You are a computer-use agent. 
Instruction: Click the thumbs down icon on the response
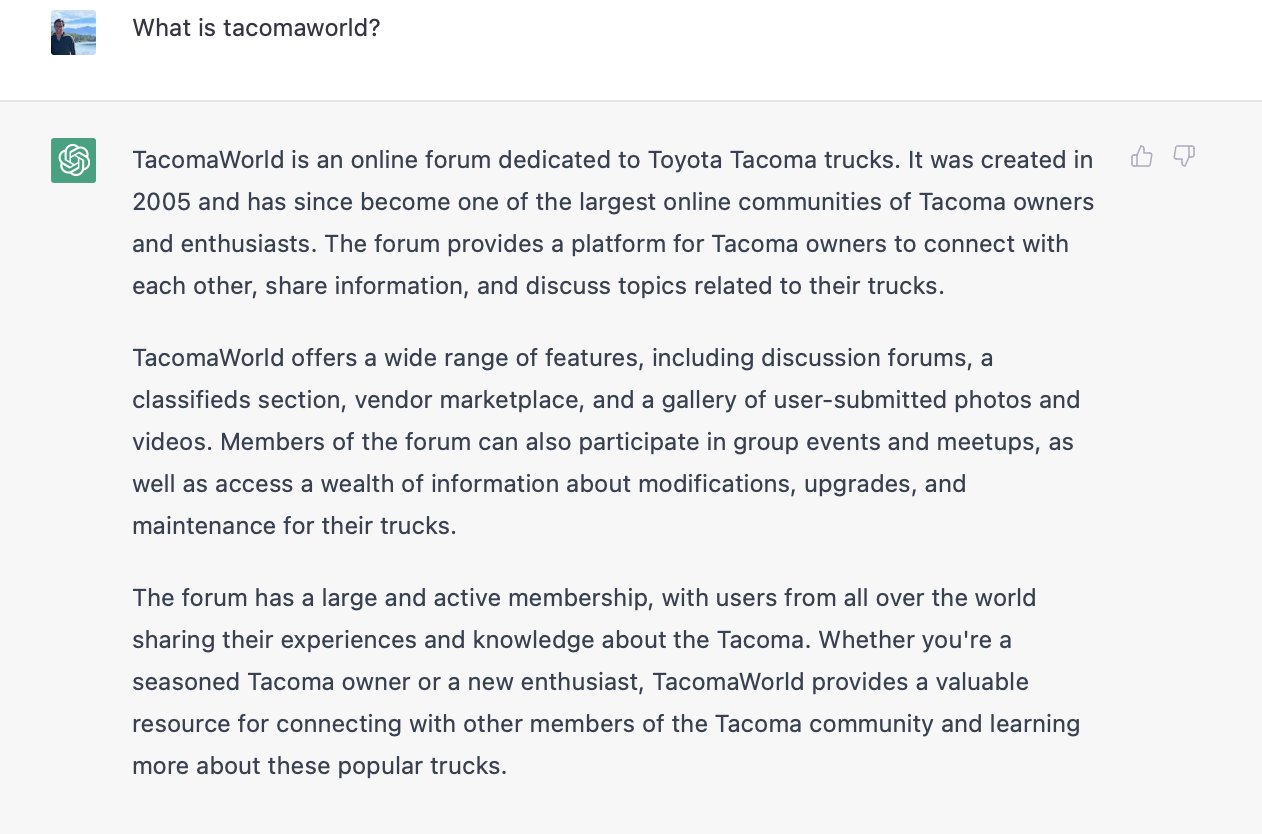pyautogui.click(x=1184, y=156)
